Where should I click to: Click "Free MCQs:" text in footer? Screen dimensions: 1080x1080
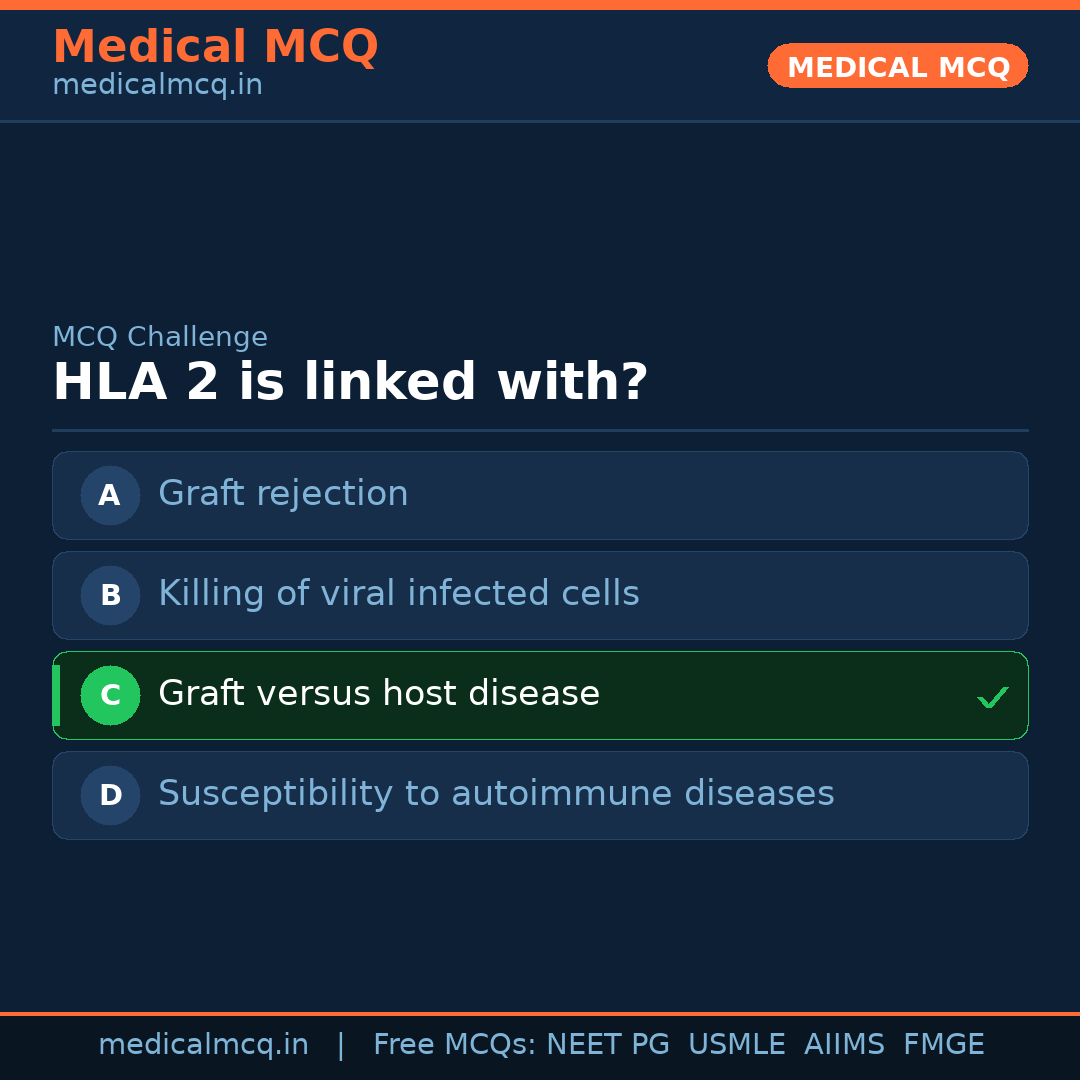(455, 1045)
